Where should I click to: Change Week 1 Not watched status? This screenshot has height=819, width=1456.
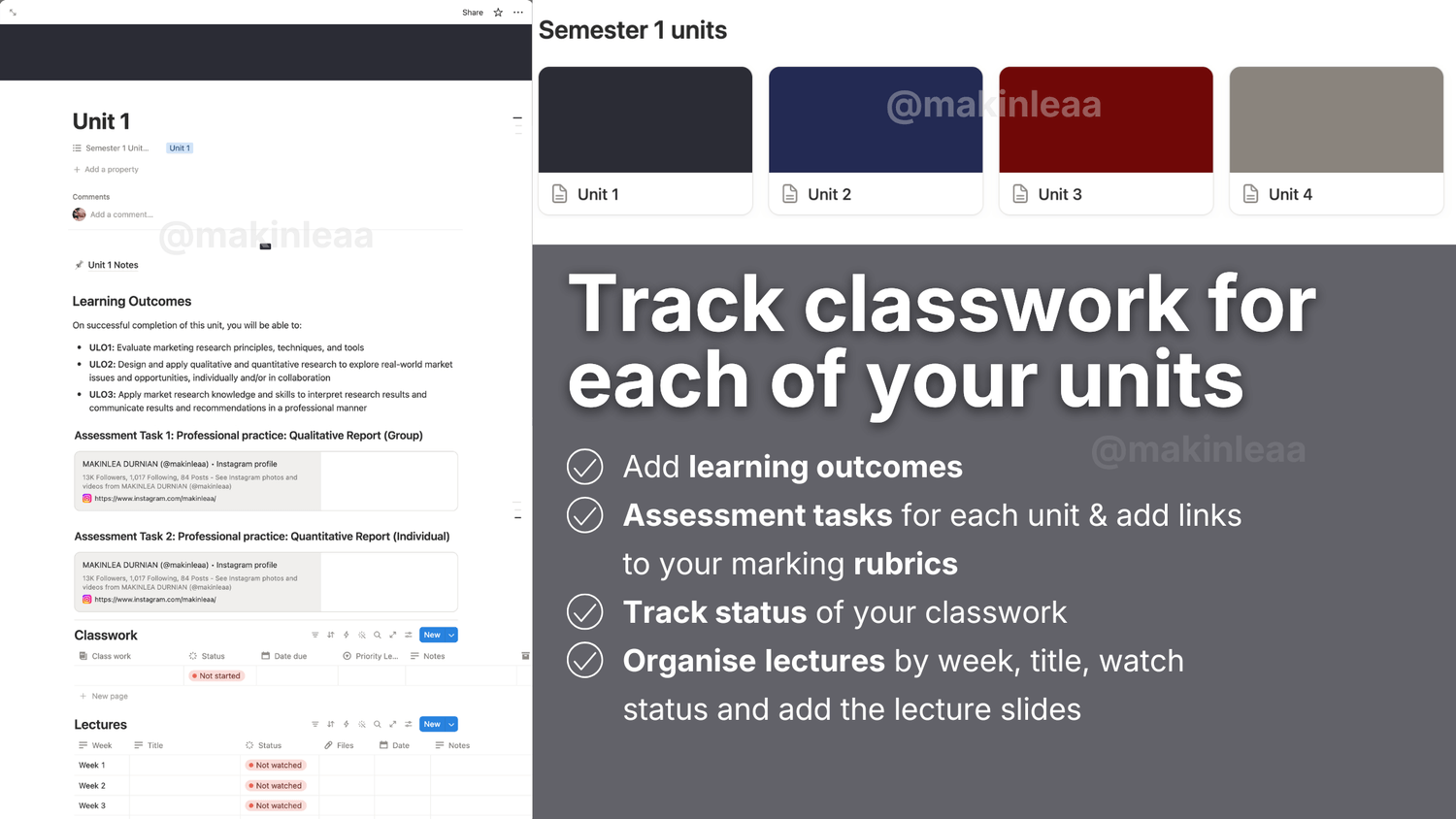pyautogui.click(x=275, y=766)
